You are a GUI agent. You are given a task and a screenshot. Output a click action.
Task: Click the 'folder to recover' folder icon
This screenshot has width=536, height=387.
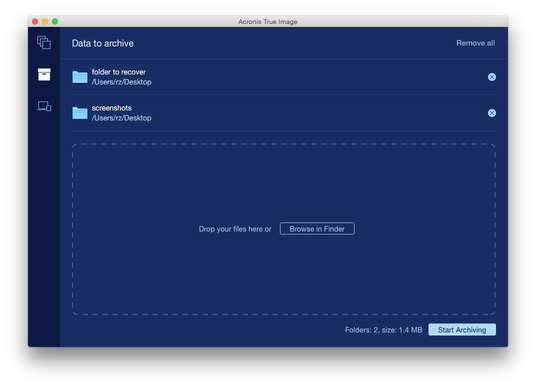(x=80, y=77)
